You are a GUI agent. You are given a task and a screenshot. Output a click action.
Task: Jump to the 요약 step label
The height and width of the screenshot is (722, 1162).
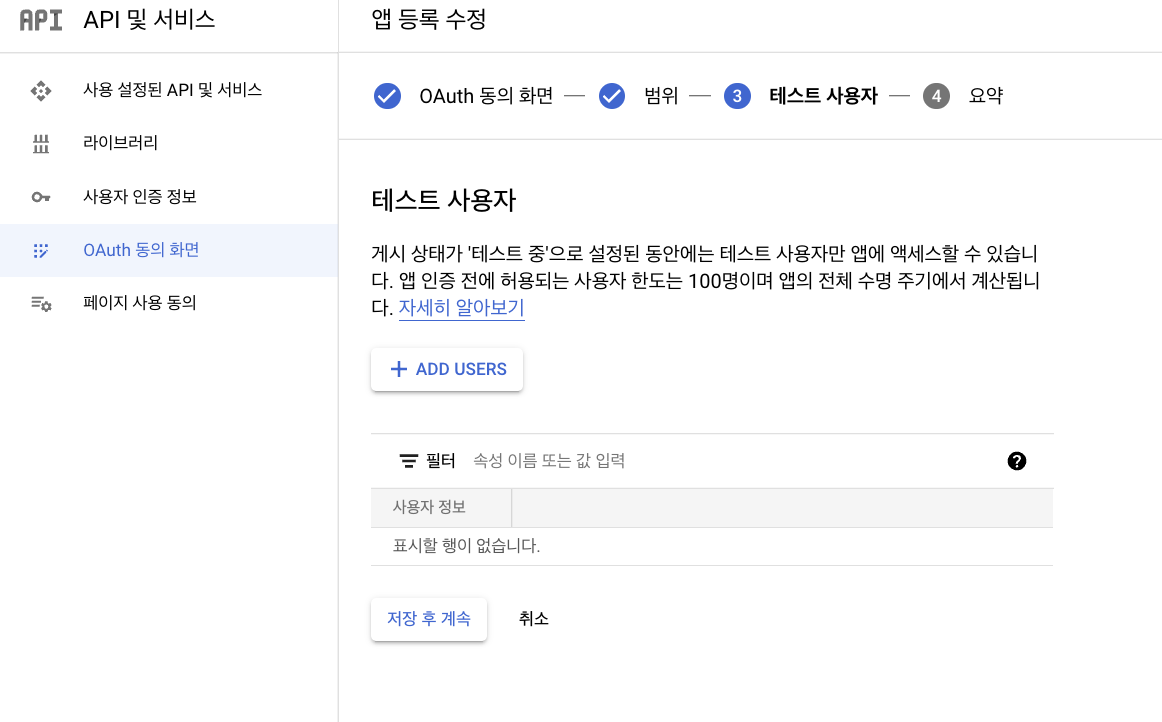tap(986, 96)
